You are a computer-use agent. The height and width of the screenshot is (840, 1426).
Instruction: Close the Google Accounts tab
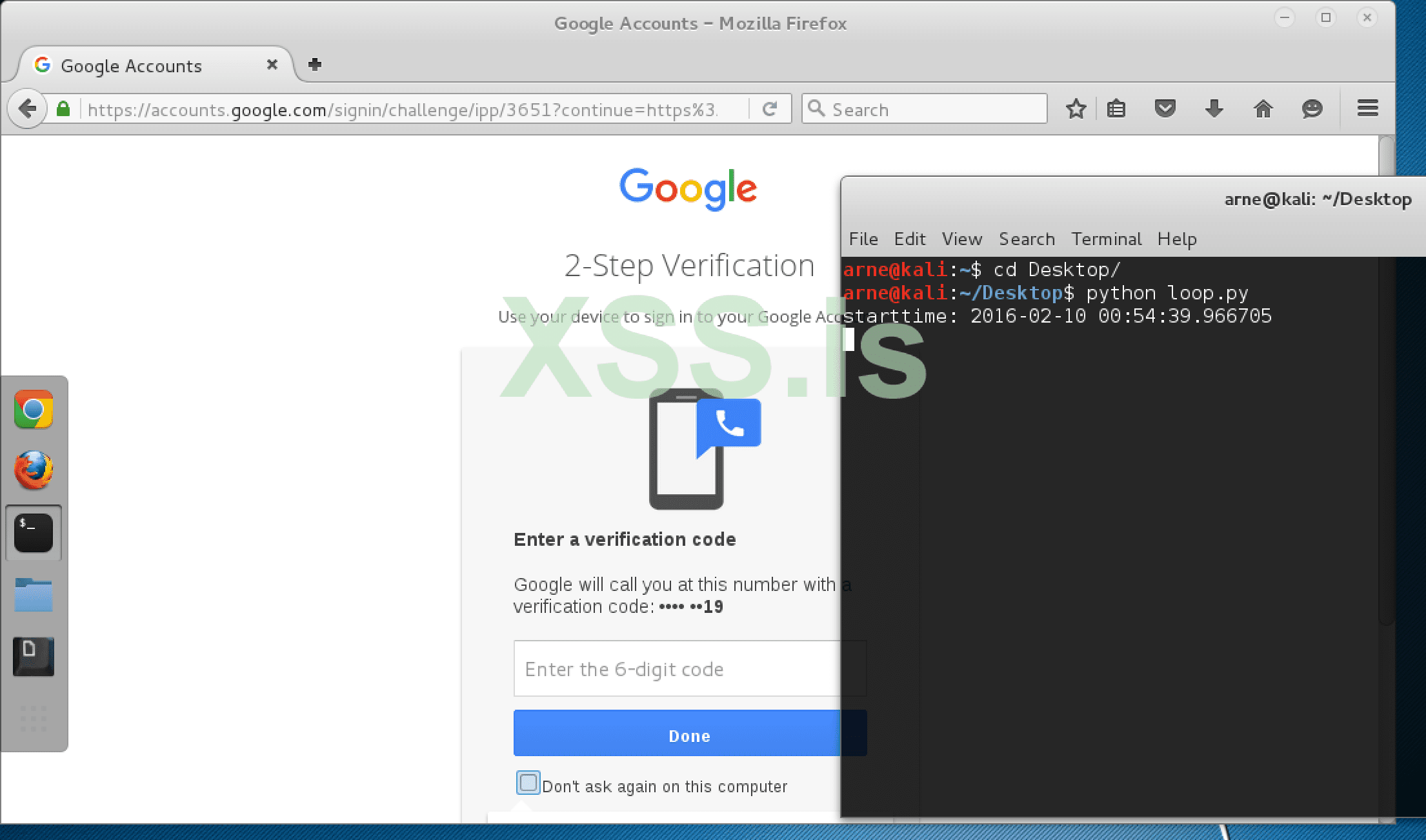[272, 65]
